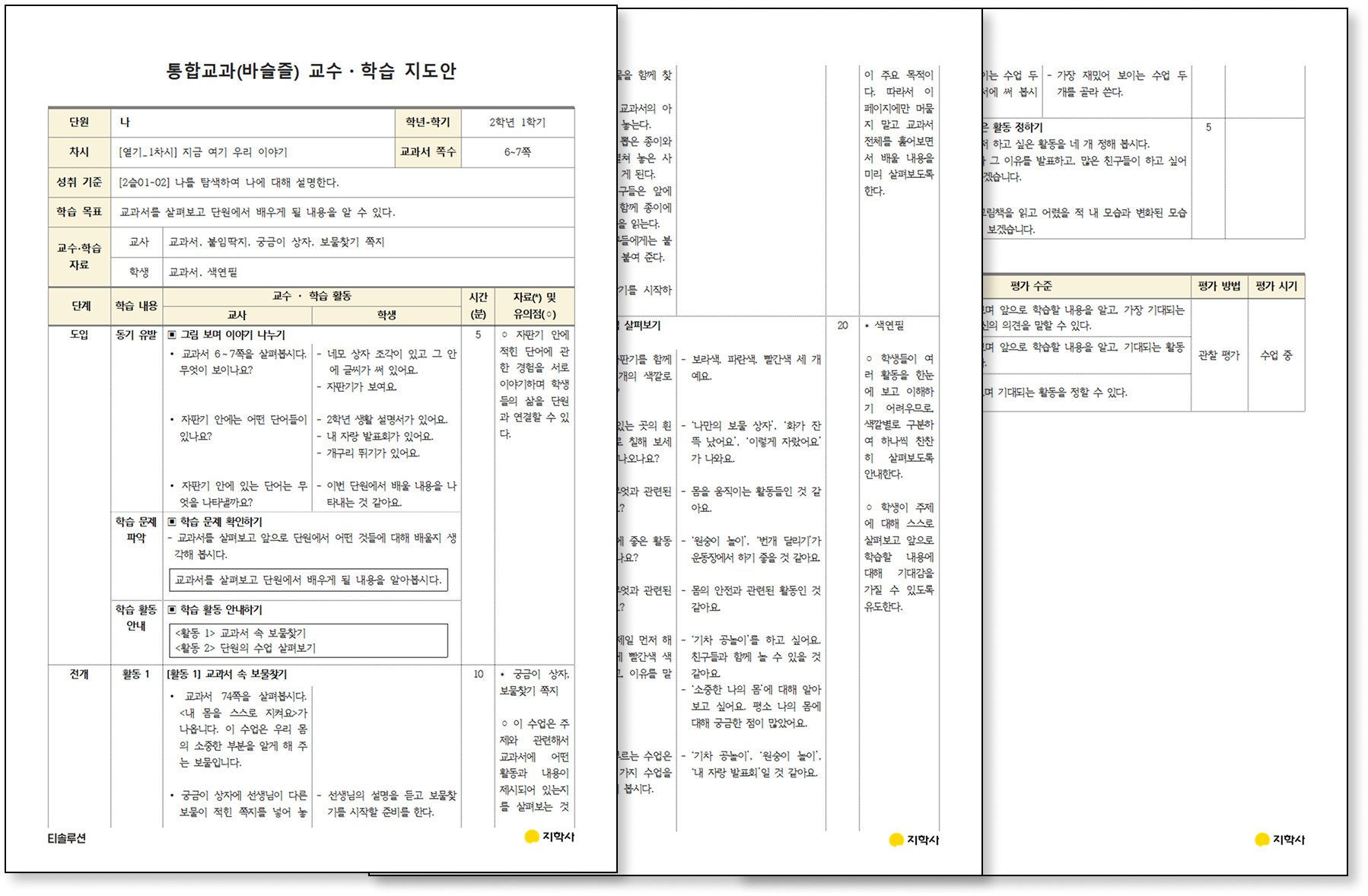Screen dimensions: 1368x896
Task: Click the 교수 · 학습 활동 column header
Action: (x=312, y=296)
